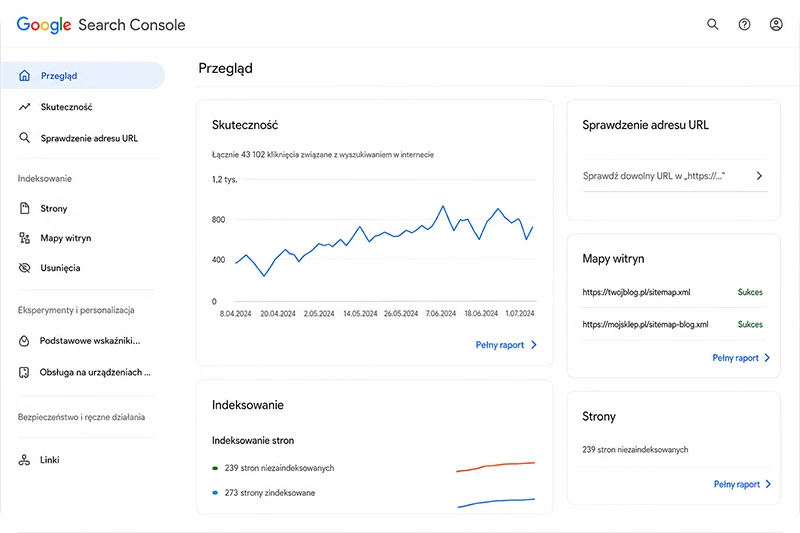Click the Mapy witryn card heading
This screenshot has width=800, height=533.
click(x=613, y=259)
